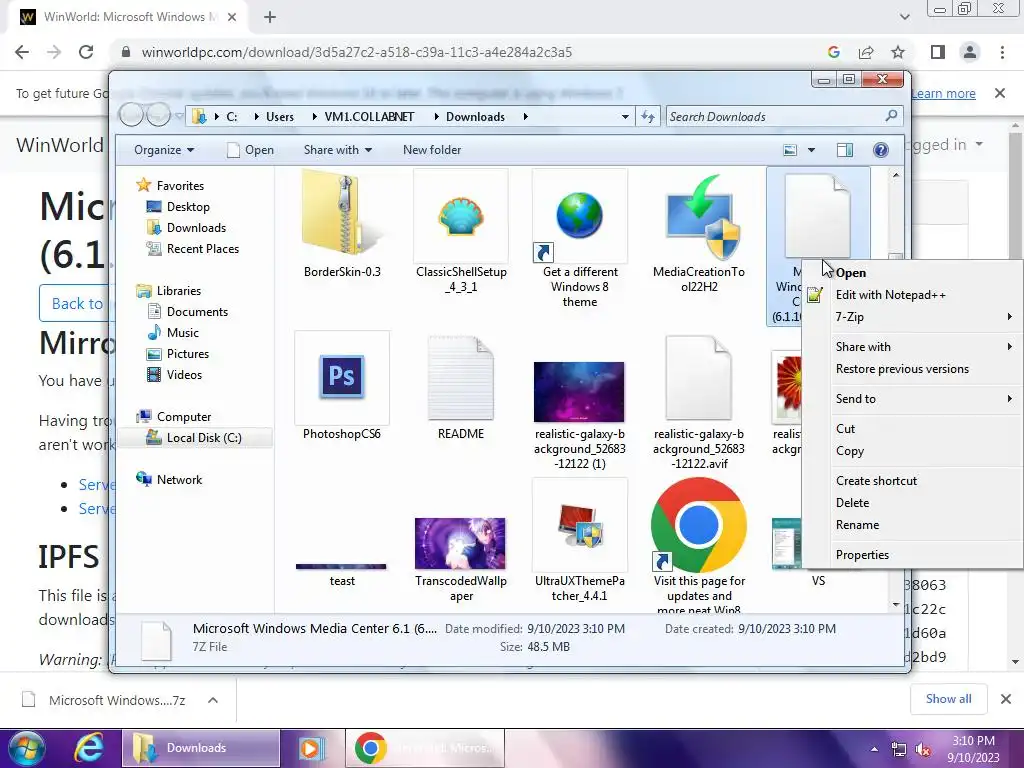This screenshot has width=1024, height=768.
Task: Click the search magnifier icon in Explorer
Action: click(x=891, y=116)
